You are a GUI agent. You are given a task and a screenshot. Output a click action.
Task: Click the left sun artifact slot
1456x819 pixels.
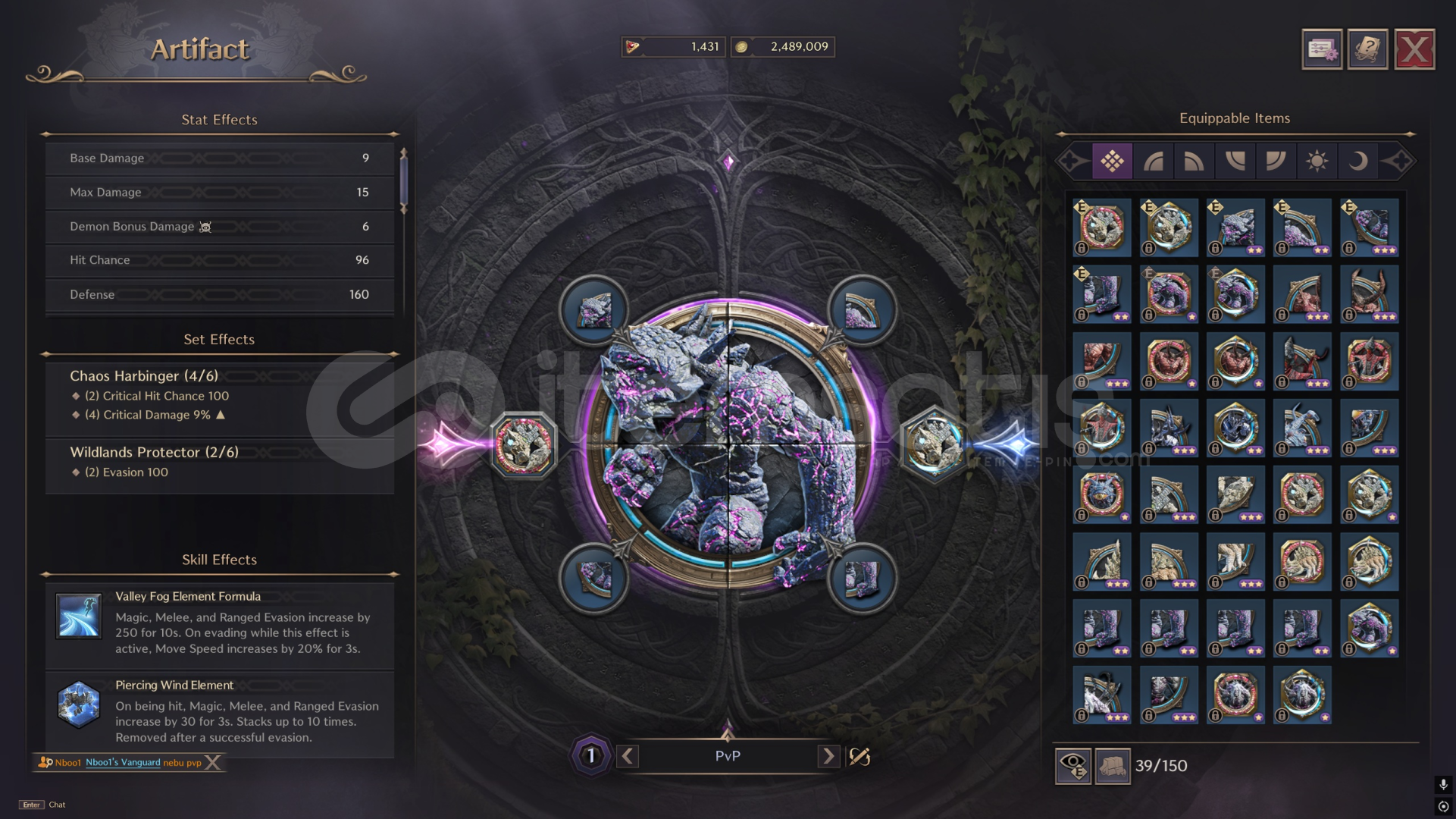click(x=523, y=444)
